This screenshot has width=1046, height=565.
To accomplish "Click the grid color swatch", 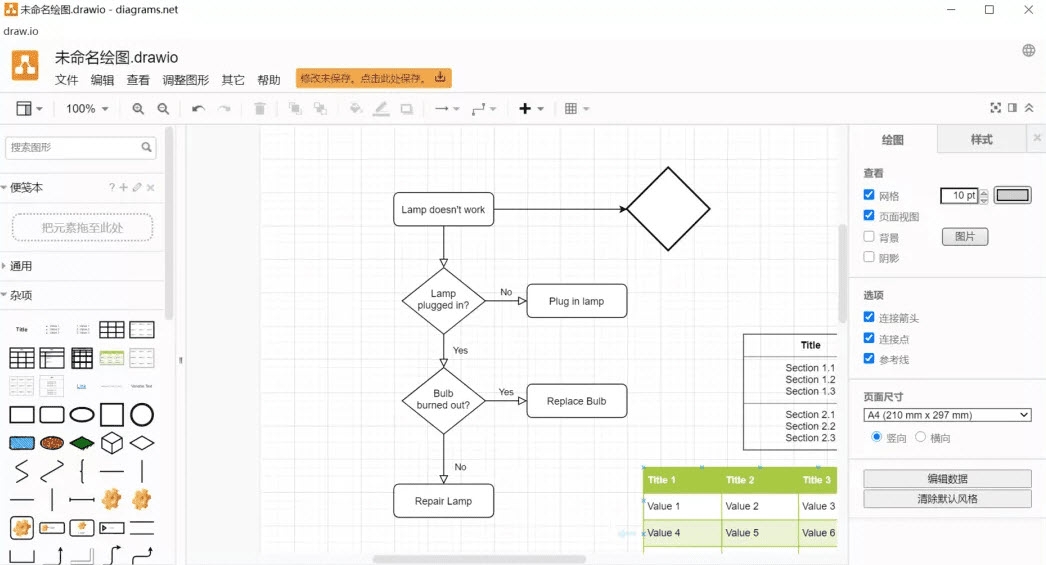I will pyautogui.click(x=1012, y=195).
